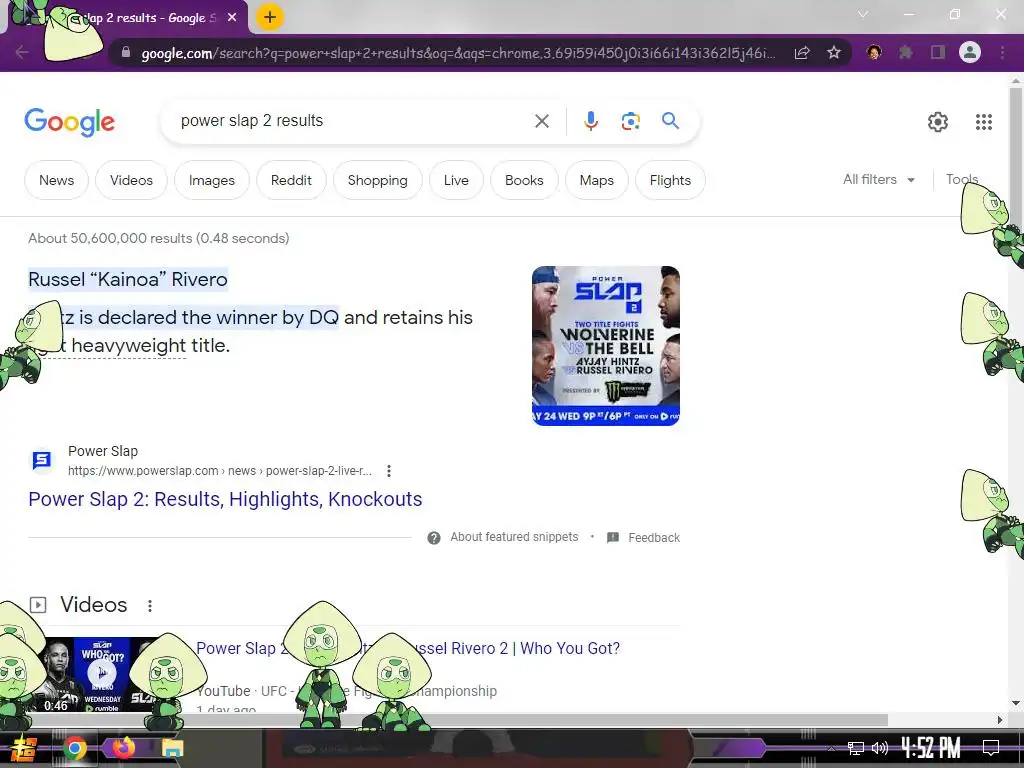
Task: Click the powerslap.com result URL text
Action: tap(219, 471)
